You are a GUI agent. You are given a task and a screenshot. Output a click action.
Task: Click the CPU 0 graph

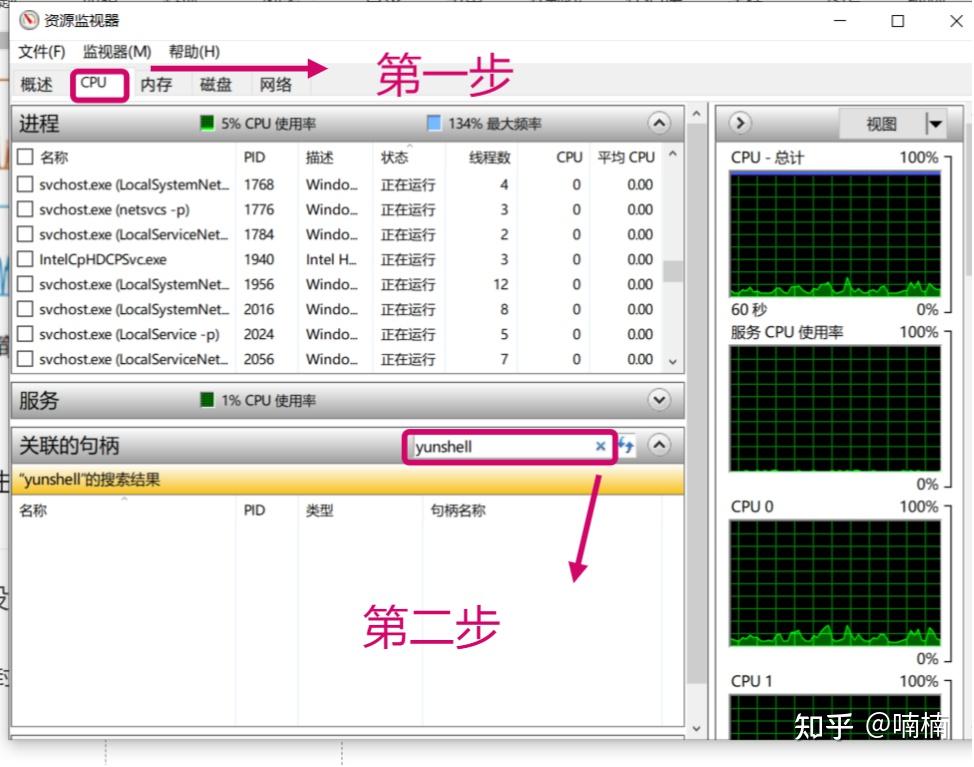835,583
